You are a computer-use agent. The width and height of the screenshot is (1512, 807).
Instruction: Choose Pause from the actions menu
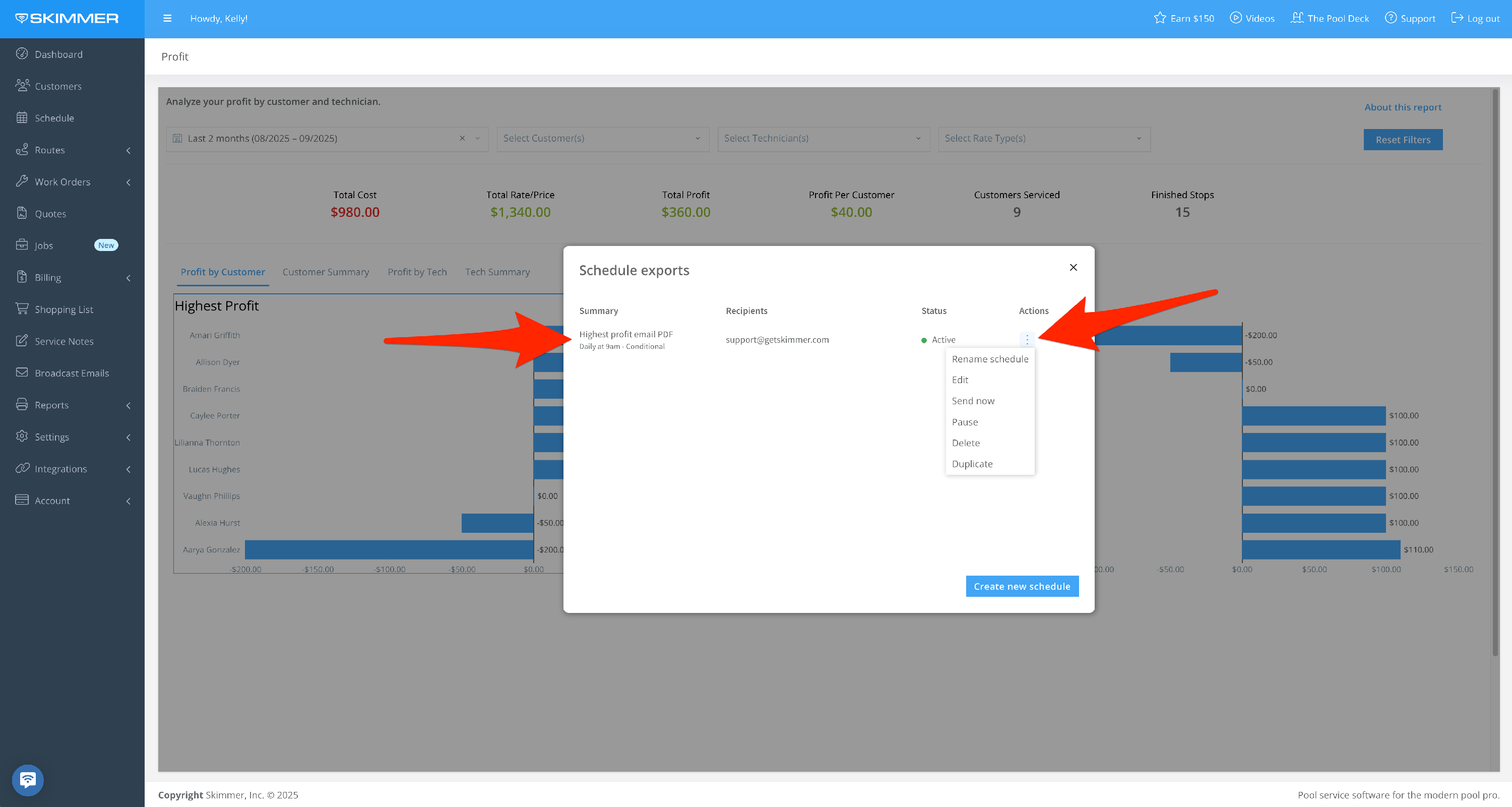pyautogui.click(x=964, y=422)
